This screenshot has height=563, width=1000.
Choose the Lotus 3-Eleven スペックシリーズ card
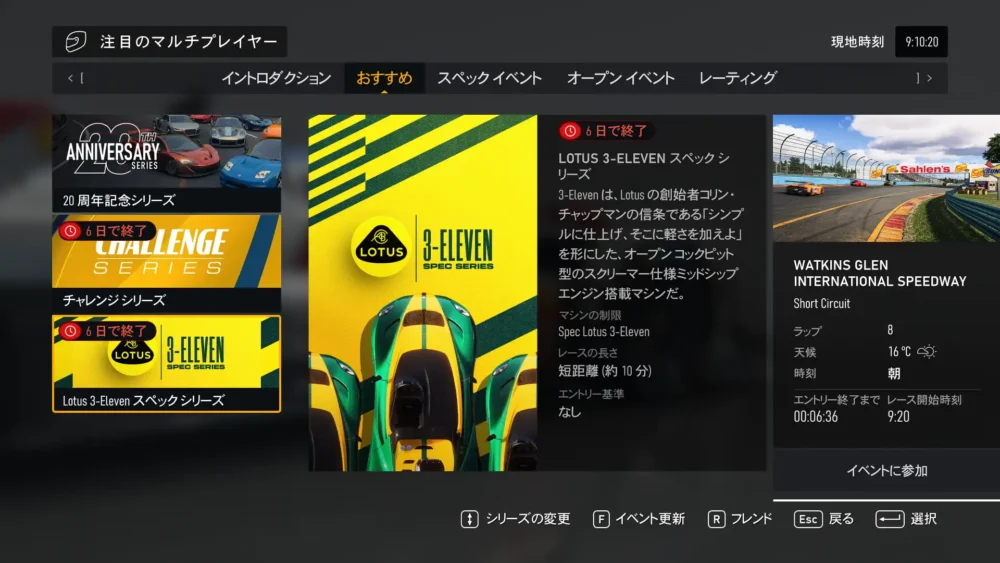click(166, 363)
